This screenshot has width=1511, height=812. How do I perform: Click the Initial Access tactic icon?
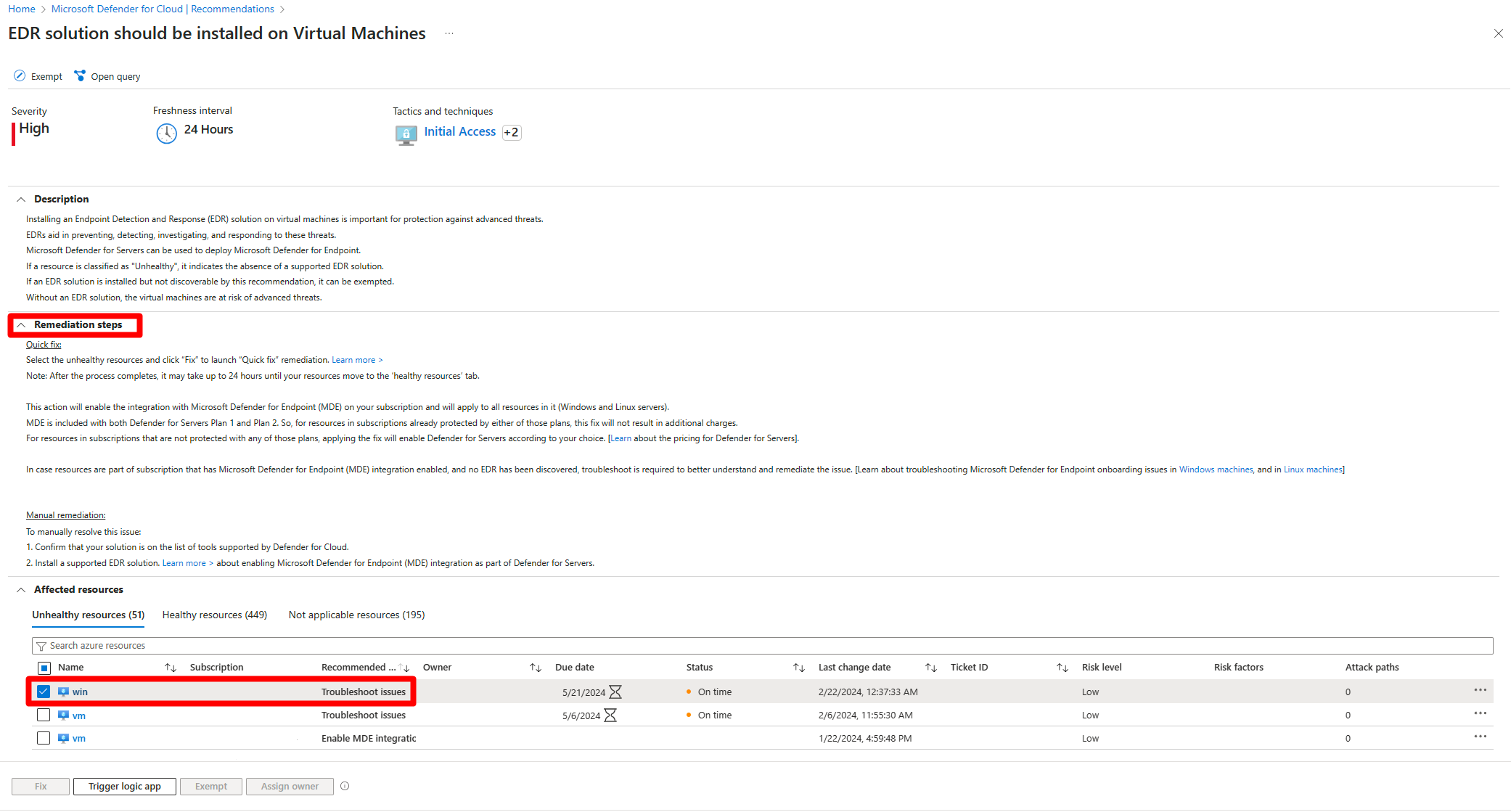(406, 135)
